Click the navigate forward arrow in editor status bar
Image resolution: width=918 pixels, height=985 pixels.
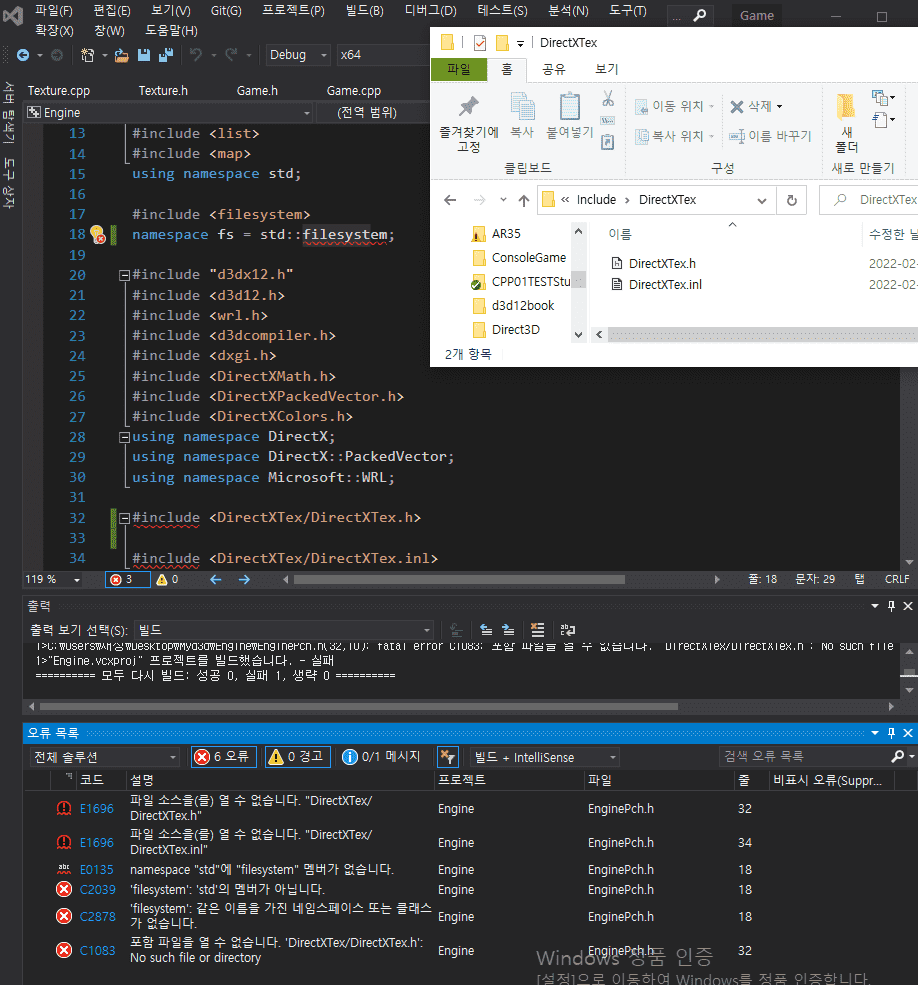click(244, 580)
